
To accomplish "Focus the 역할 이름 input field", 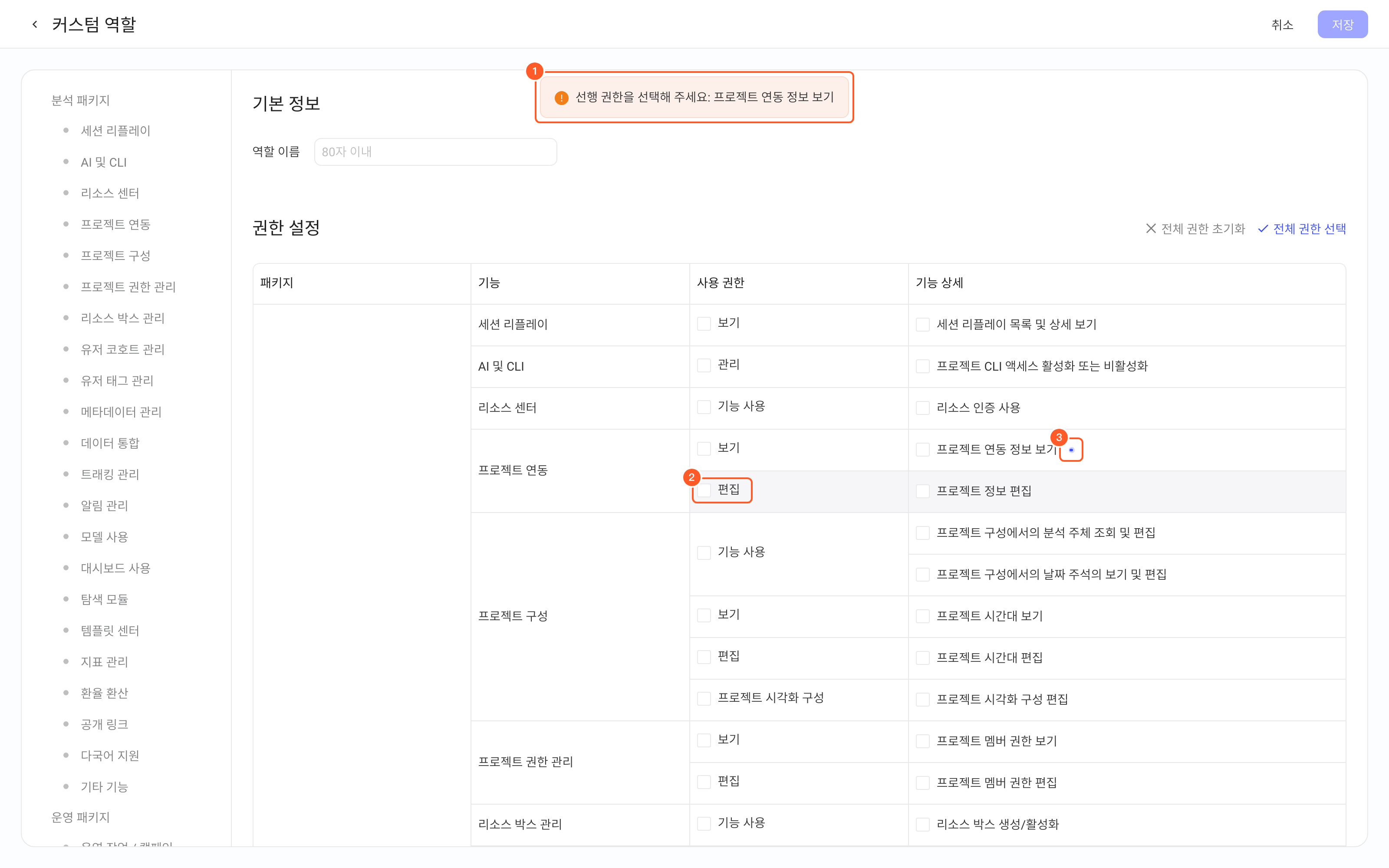I will pyautogui.click(x=435, y=151).
